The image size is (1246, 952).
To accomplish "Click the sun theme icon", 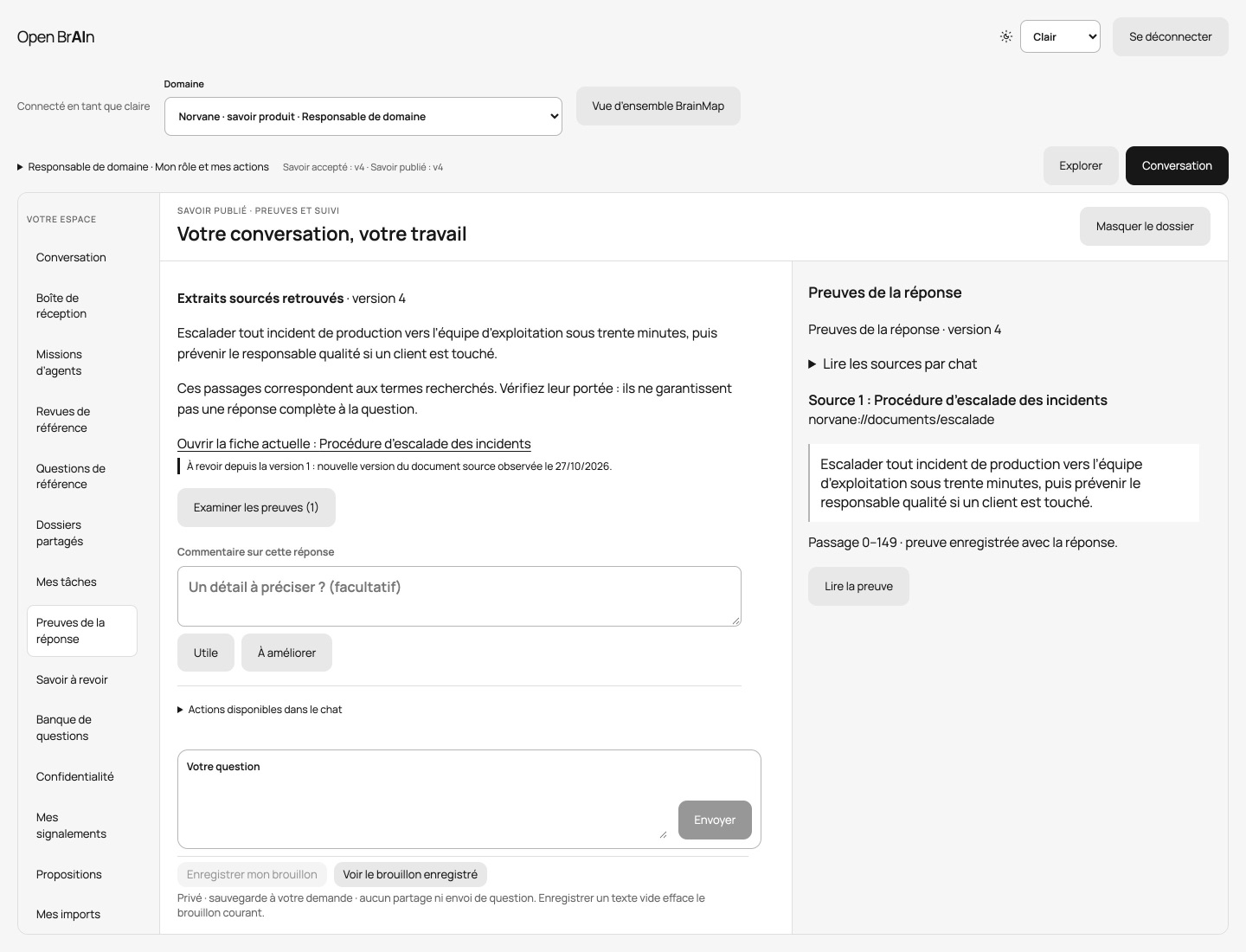I will pyautogui.click(x=1006, y=36).
